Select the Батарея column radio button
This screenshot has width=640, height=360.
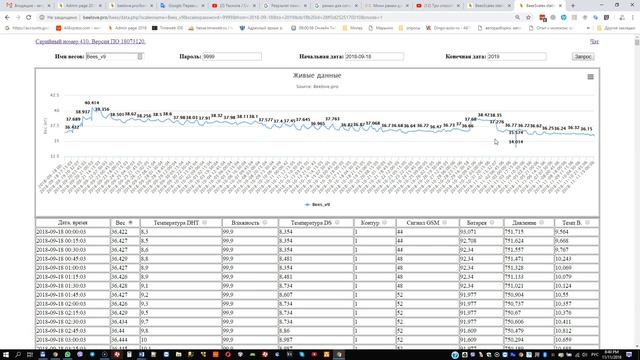point(492,222)
